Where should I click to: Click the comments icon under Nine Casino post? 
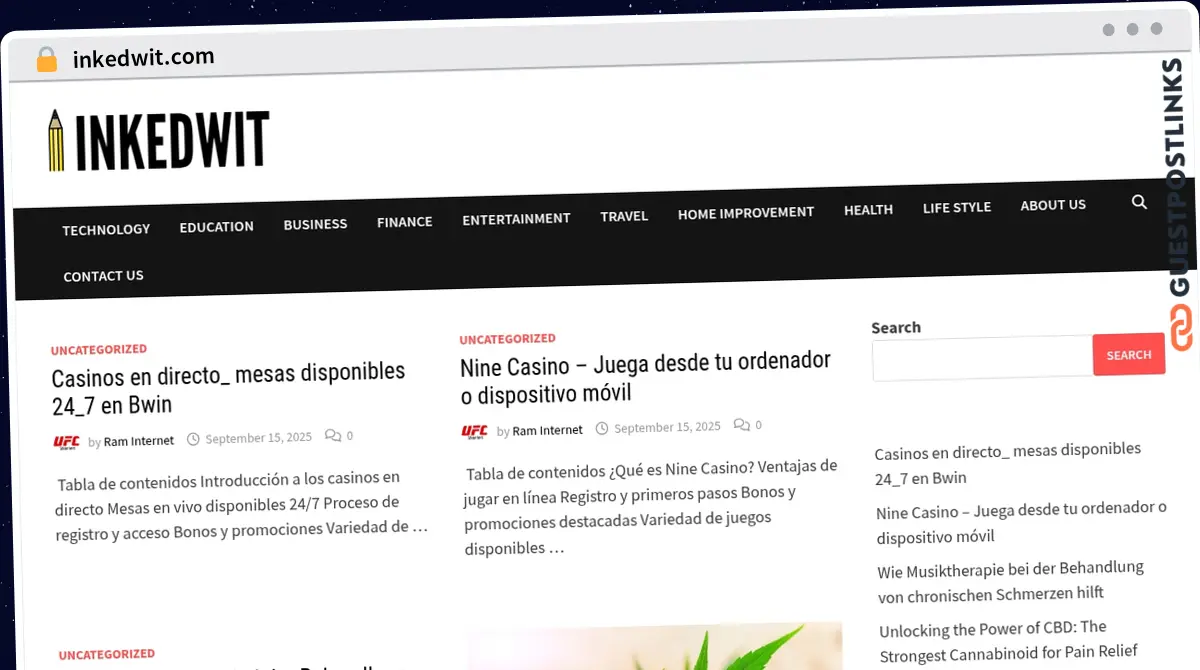(x=742, y=425)
